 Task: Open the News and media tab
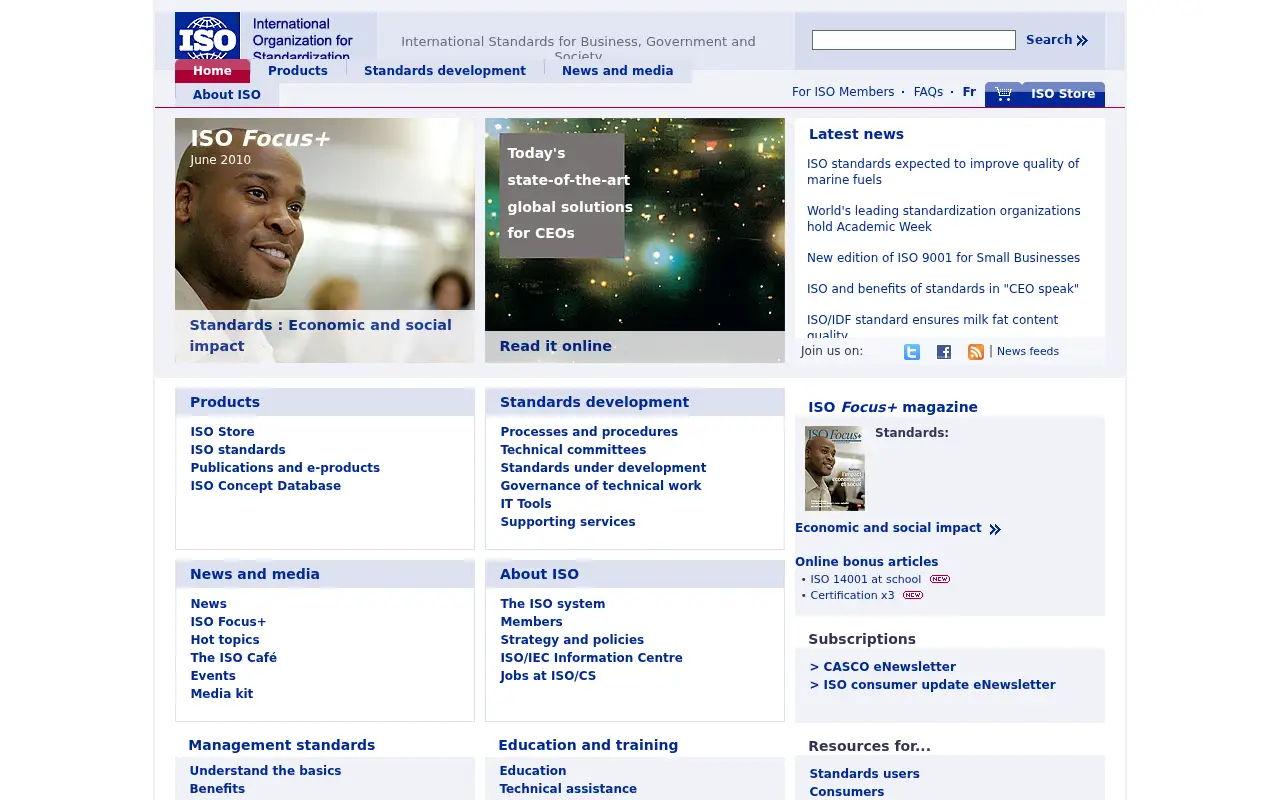[618, 71]
